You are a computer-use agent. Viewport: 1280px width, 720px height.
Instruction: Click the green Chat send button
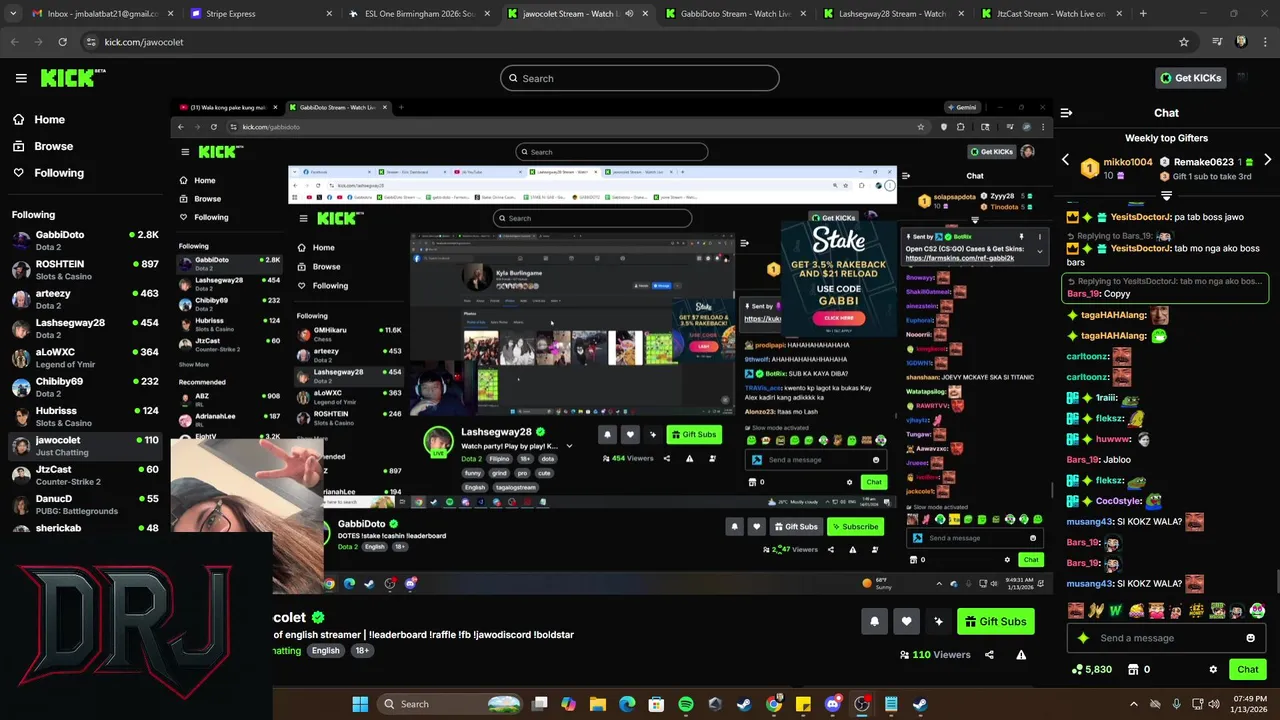(x=1247, y=670)
